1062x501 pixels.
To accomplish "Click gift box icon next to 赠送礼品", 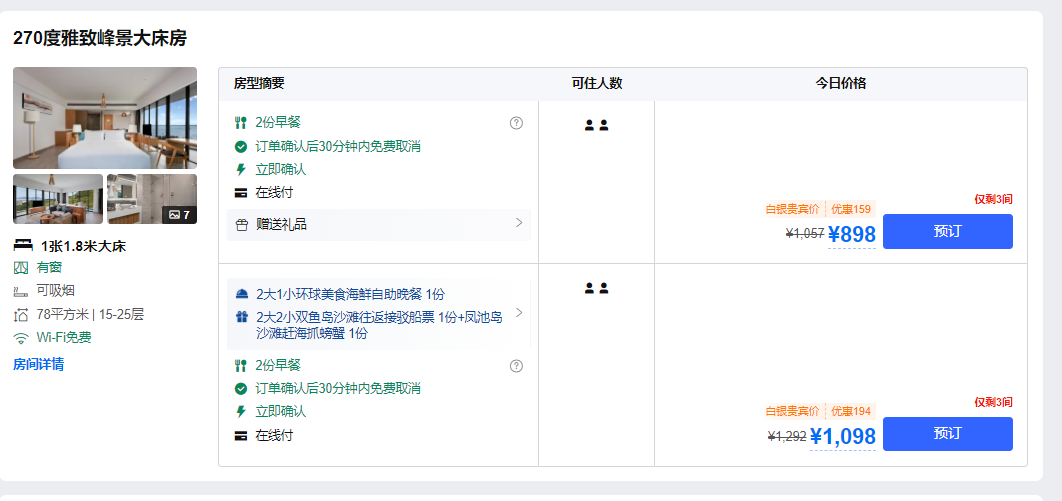I will [241, 224].
